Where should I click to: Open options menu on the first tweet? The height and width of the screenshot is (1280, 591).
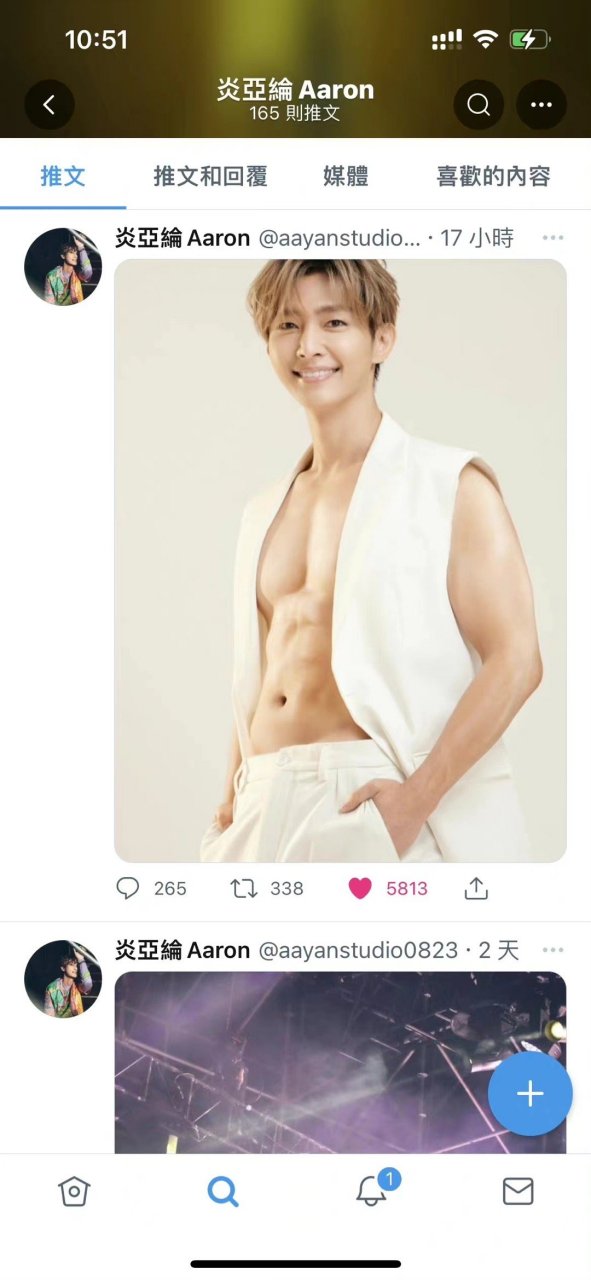[553, 237]
